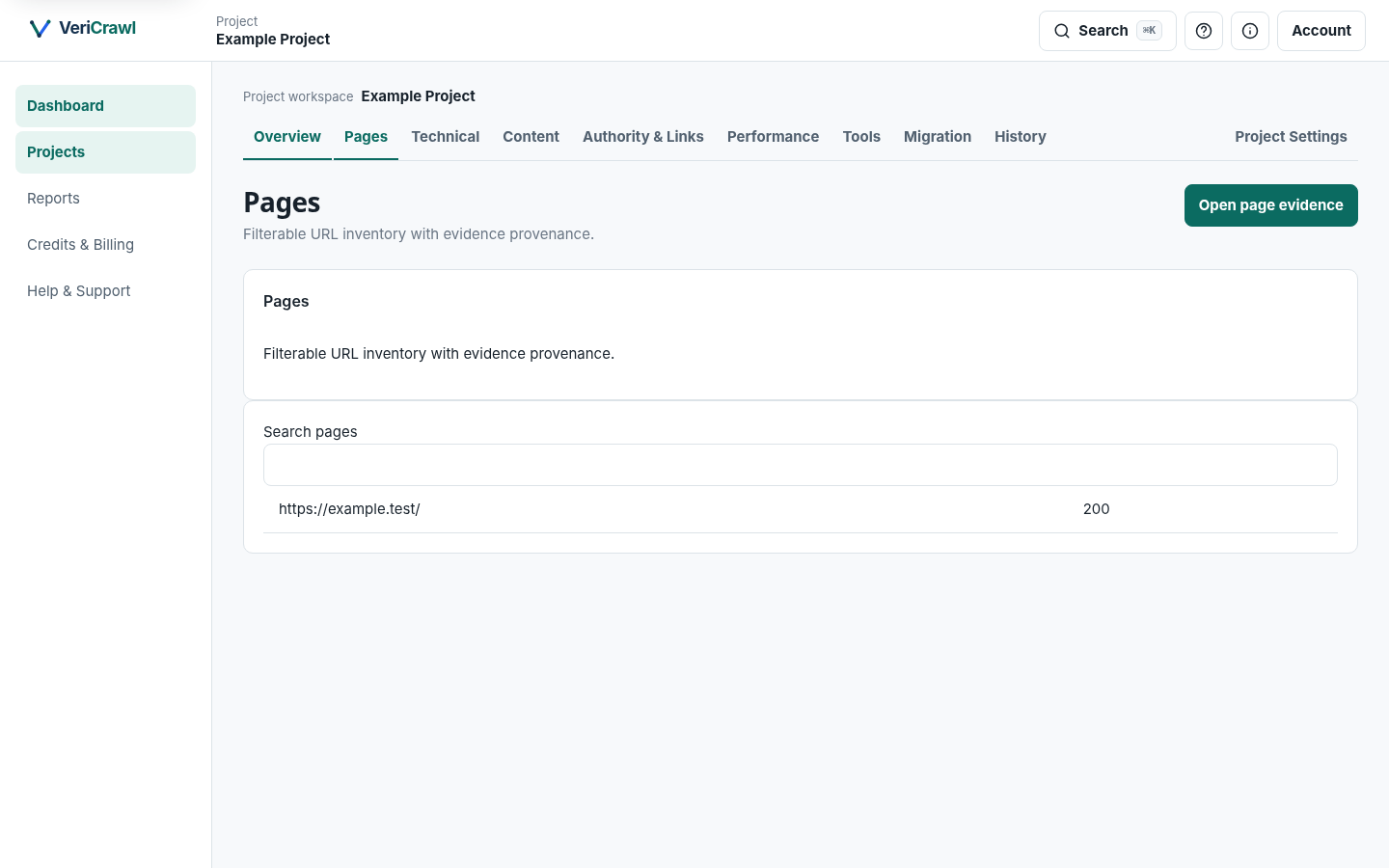This screenshot has height=868, width=1389.
Task: Select the Pages tab
Action: pos(366,137)
